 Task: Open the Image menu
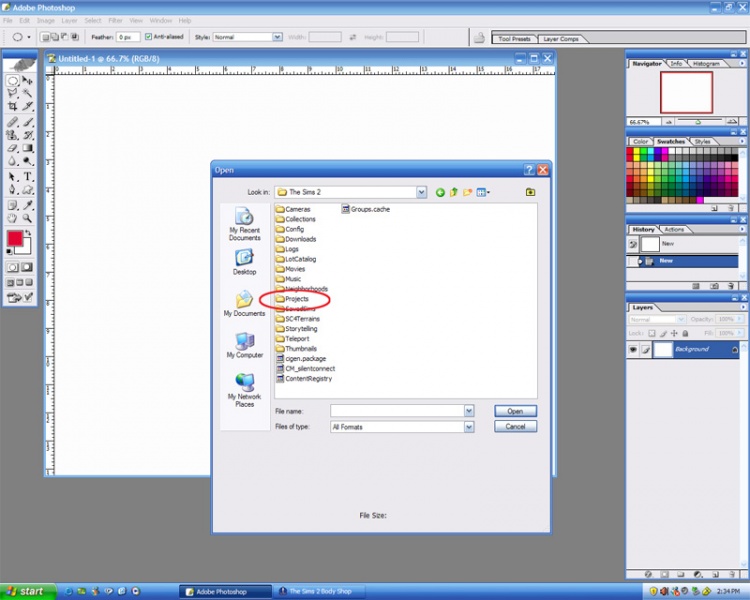[45, 21]
